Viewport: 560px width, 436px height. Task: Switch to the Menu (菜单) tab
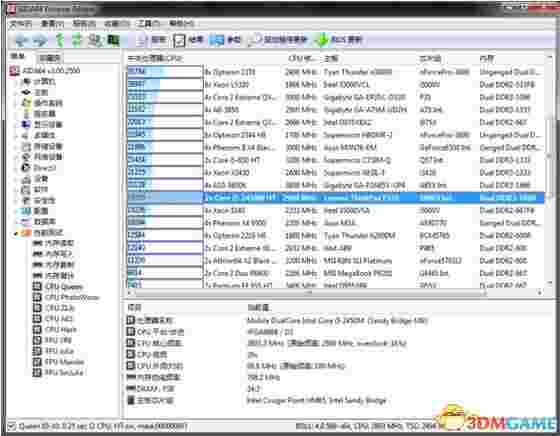18,56
